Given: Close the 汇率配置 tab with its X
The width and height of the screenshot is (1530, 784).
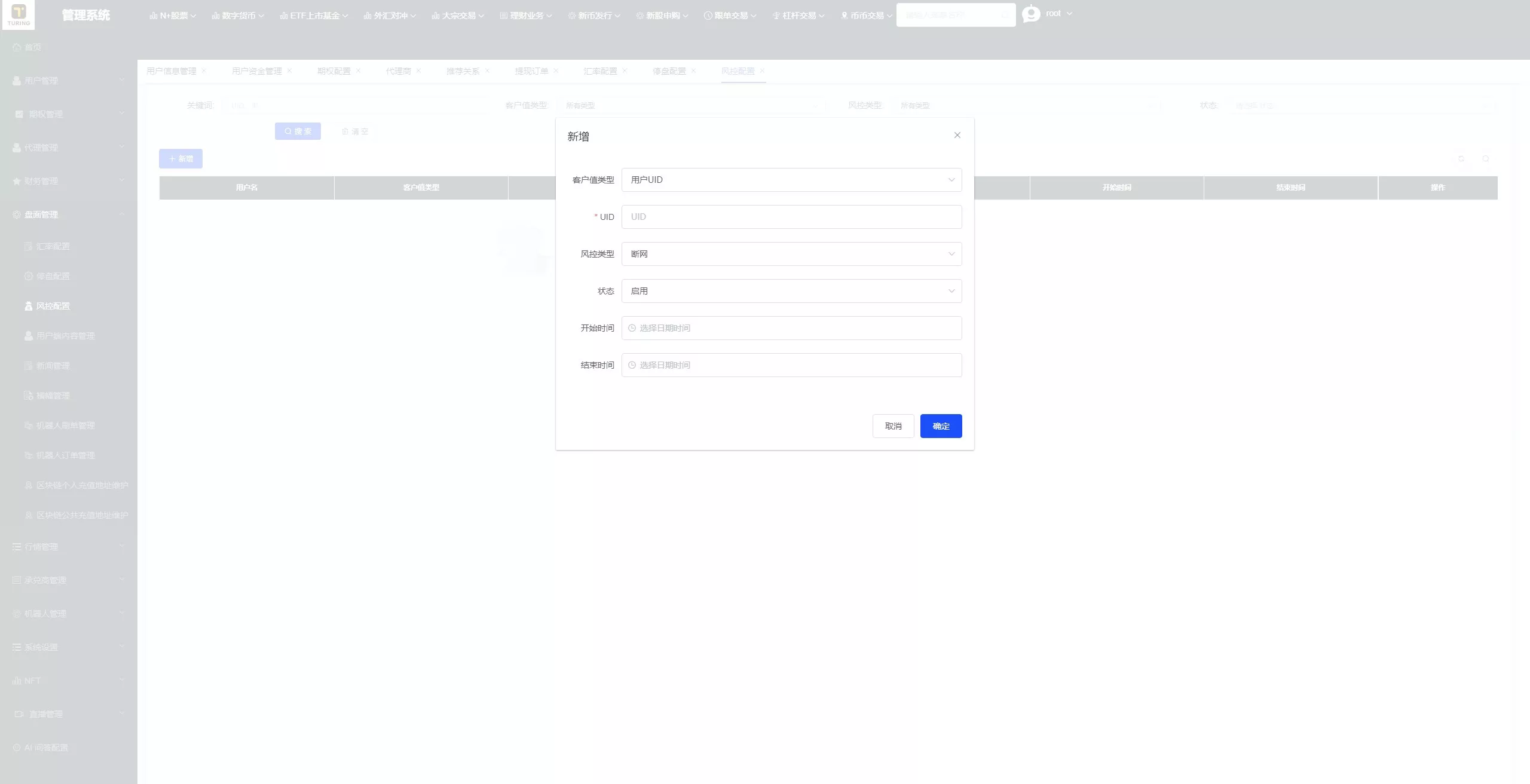Looking at the screenshot, I should [625, 71].
